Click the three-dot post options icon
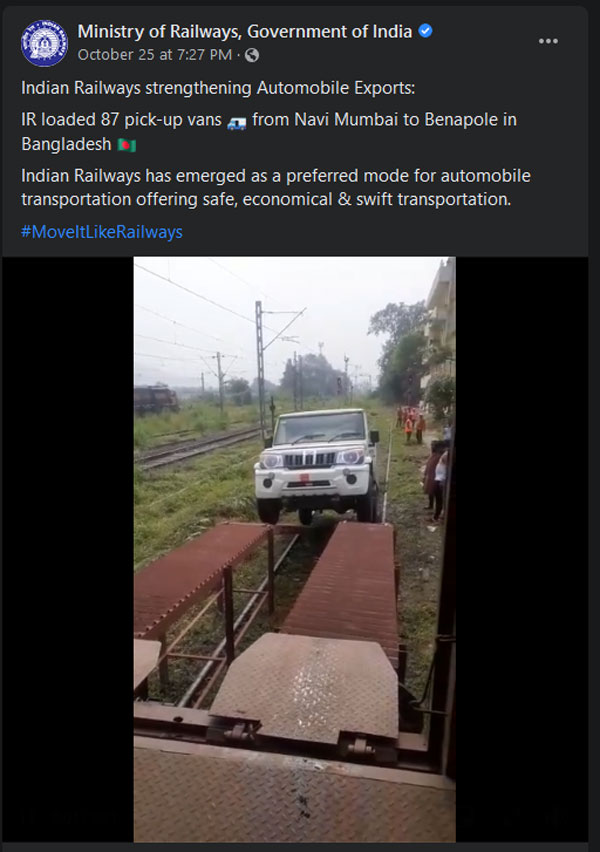Viewport: 600px width, 852px height. point(547,40)
